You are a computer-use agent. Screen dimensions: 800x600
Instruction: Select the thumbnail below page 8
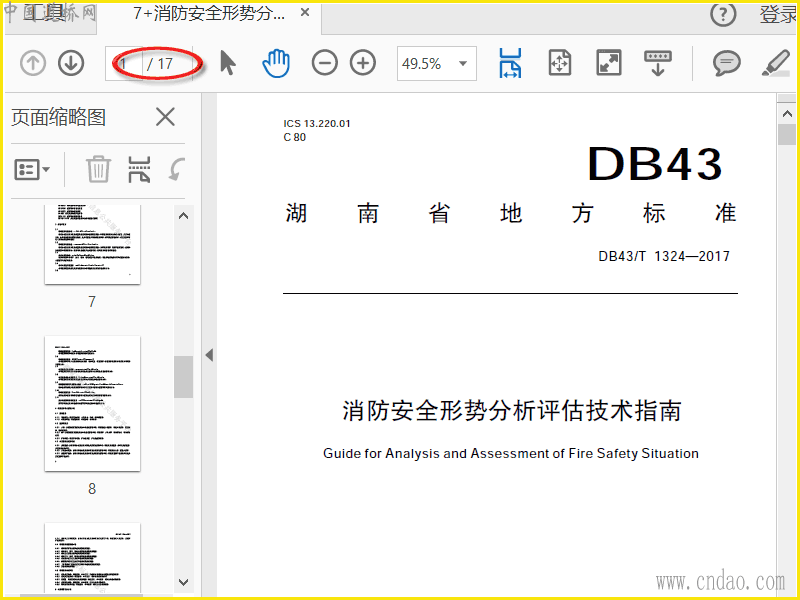(92, 558)
